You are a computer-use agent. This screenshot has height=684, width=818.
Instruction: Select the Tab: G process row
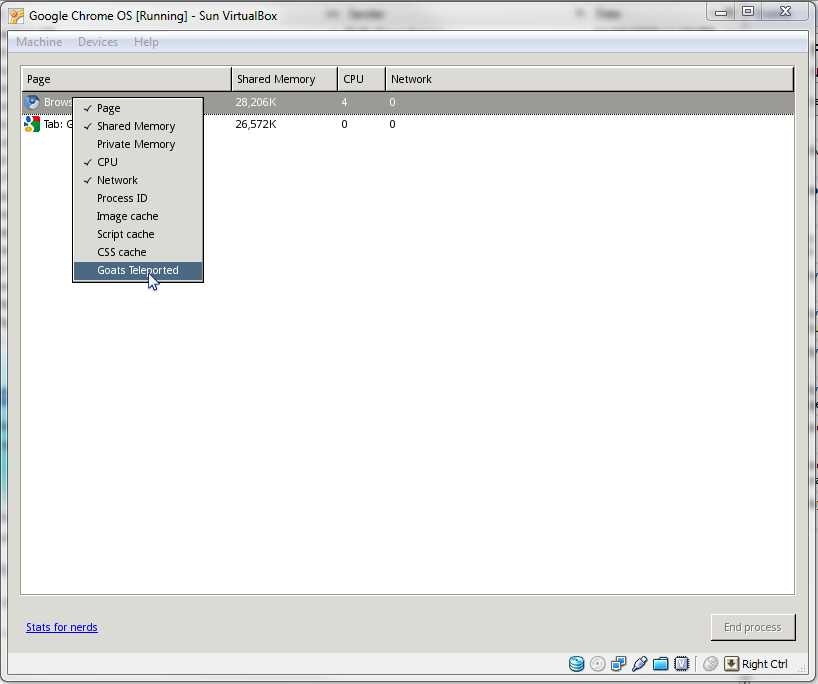pos(408,124)
